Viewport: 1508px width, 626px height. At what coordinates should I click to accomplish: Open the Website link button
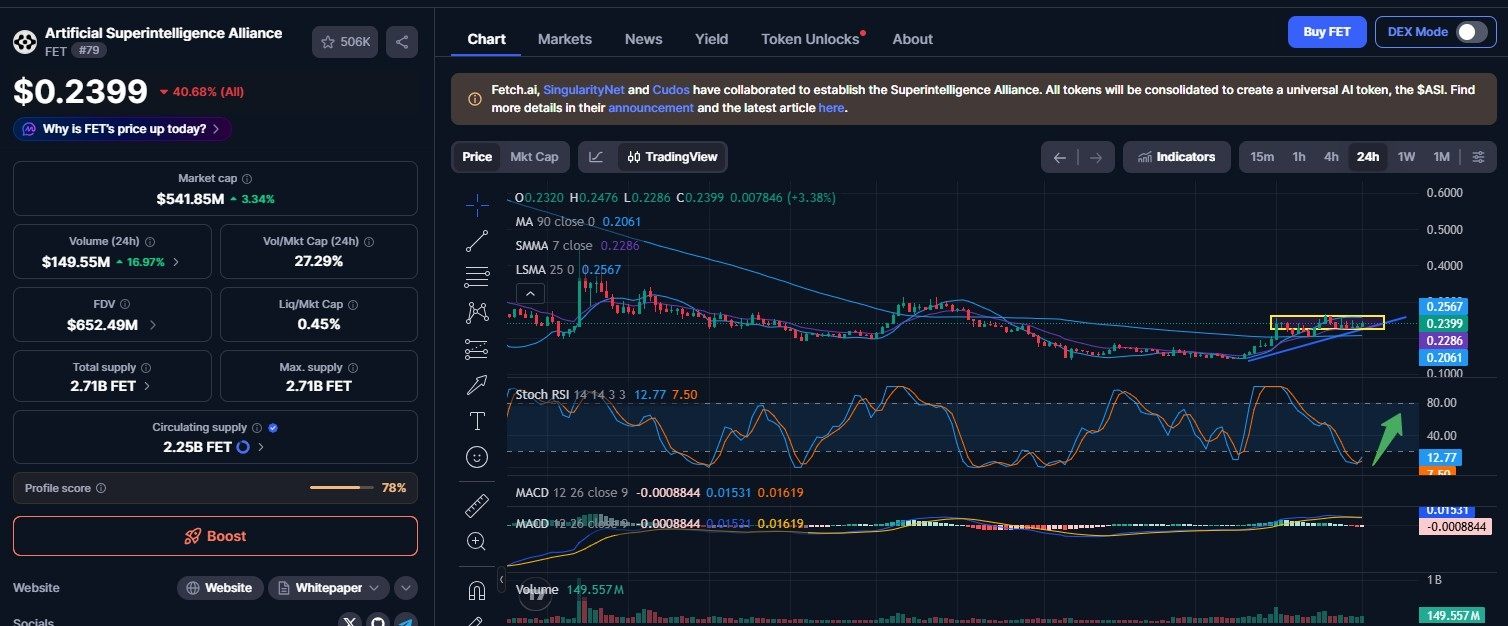click(220, 588)
